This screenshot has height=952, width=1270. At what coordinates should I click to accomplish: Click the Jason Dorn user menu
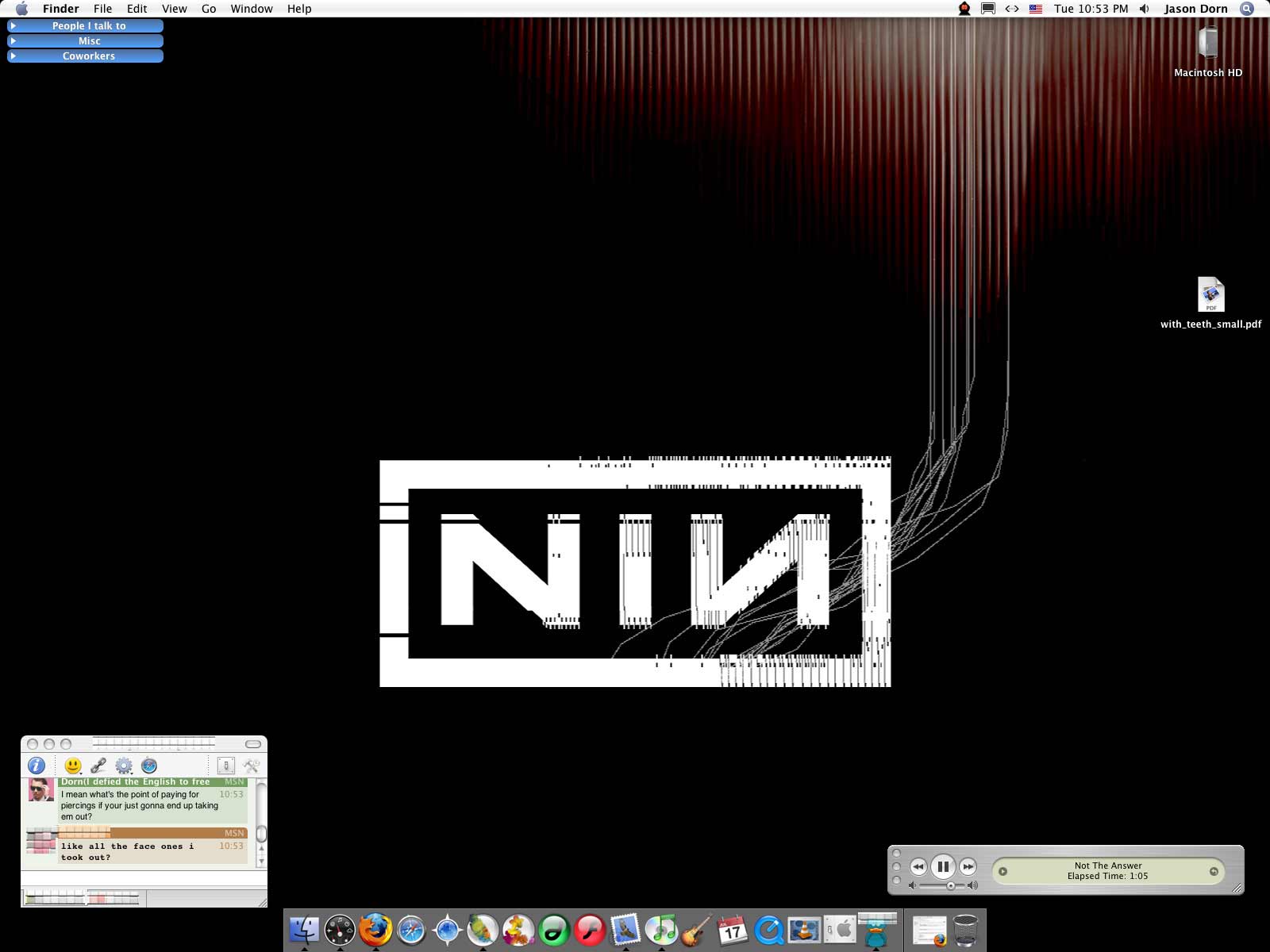pyautogui.click(x=1195, y=9)
